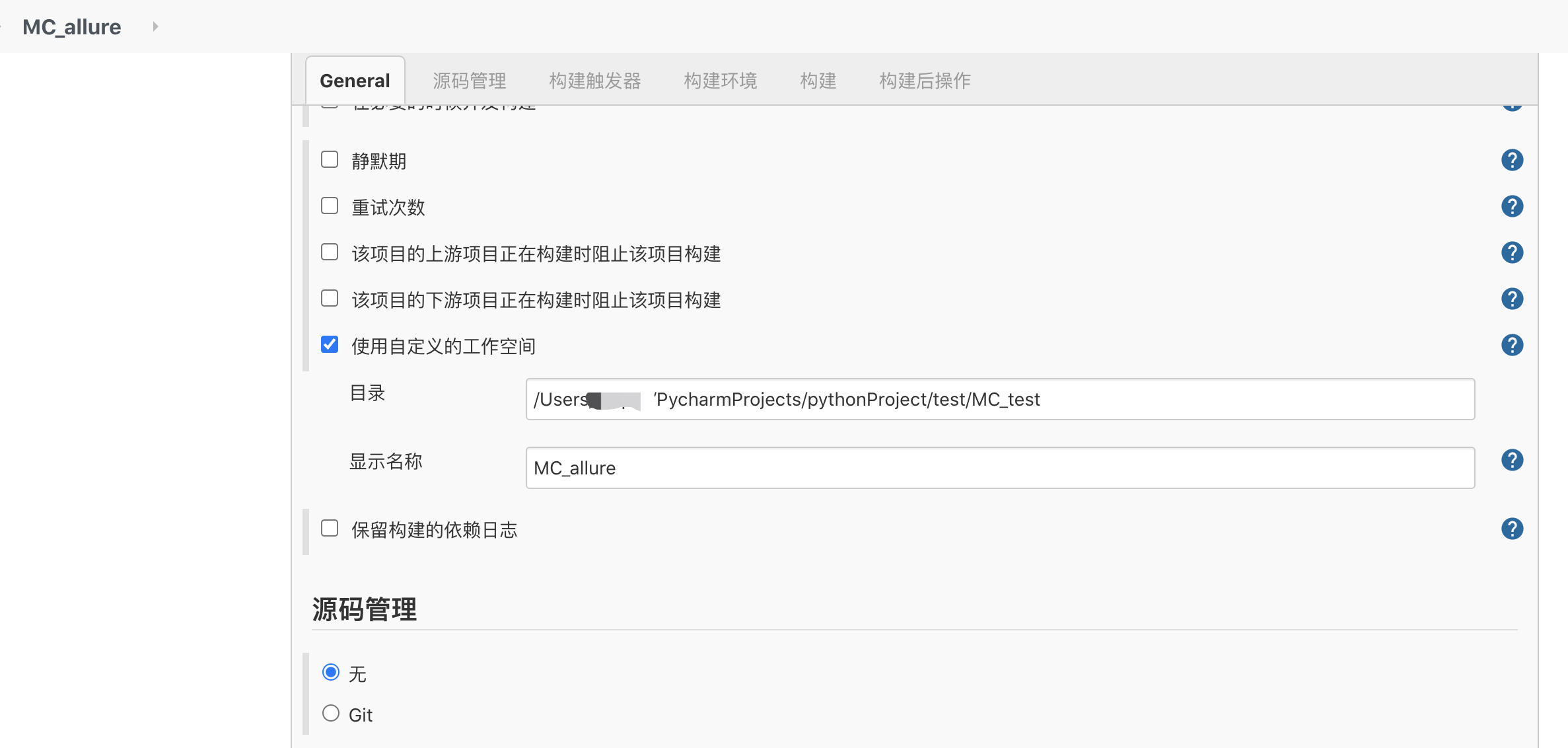Go to the 构建触发器 tab
Screen dimensions: 1568x748
coord(594,81)
